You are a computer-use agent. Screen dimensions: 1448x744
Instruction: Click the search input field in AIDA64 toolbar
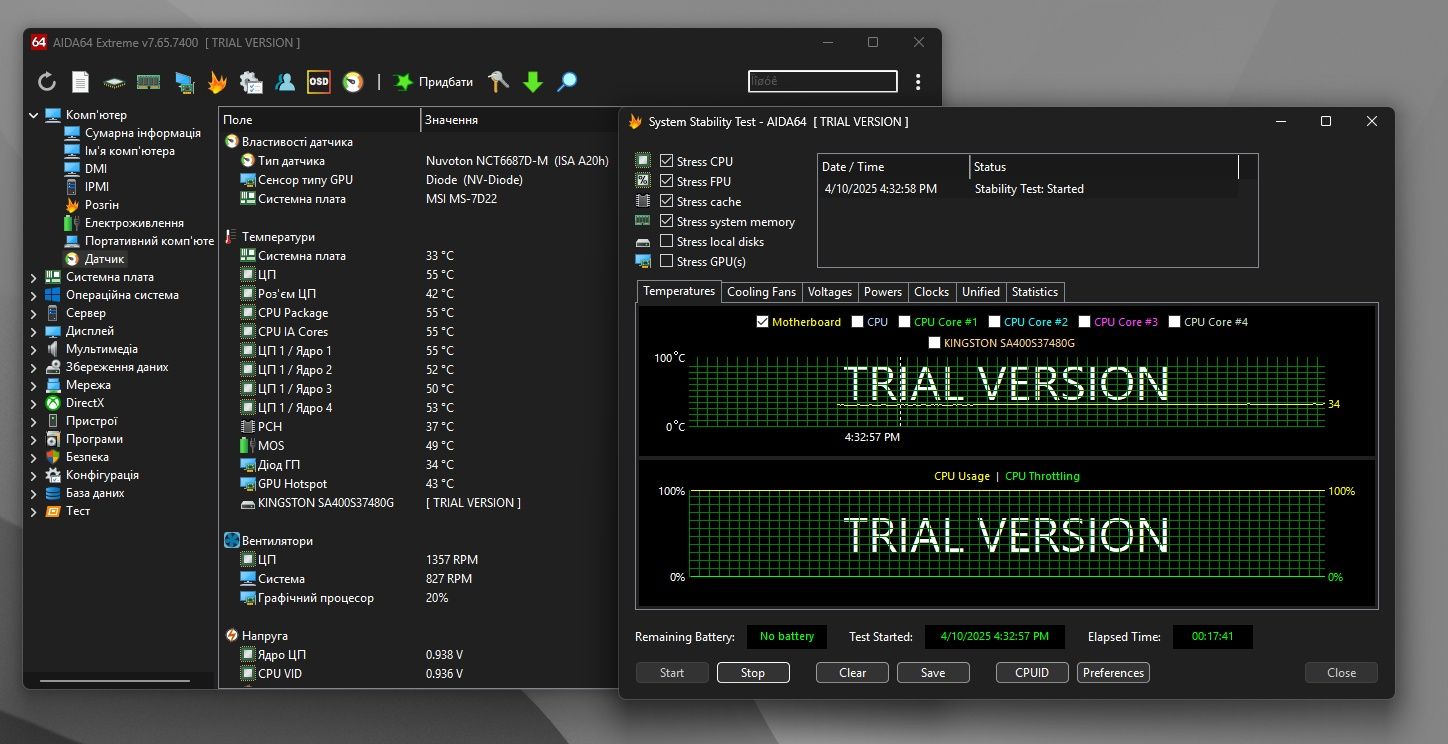823,82
